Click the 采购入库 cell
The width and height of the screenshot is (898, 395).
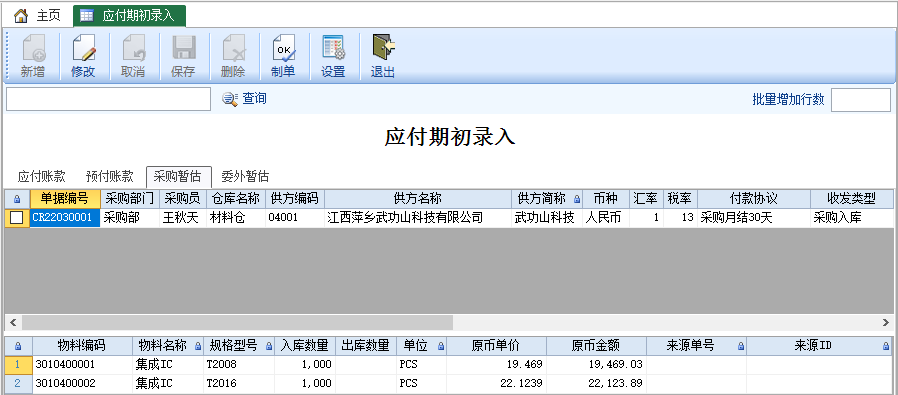point(852,218)
